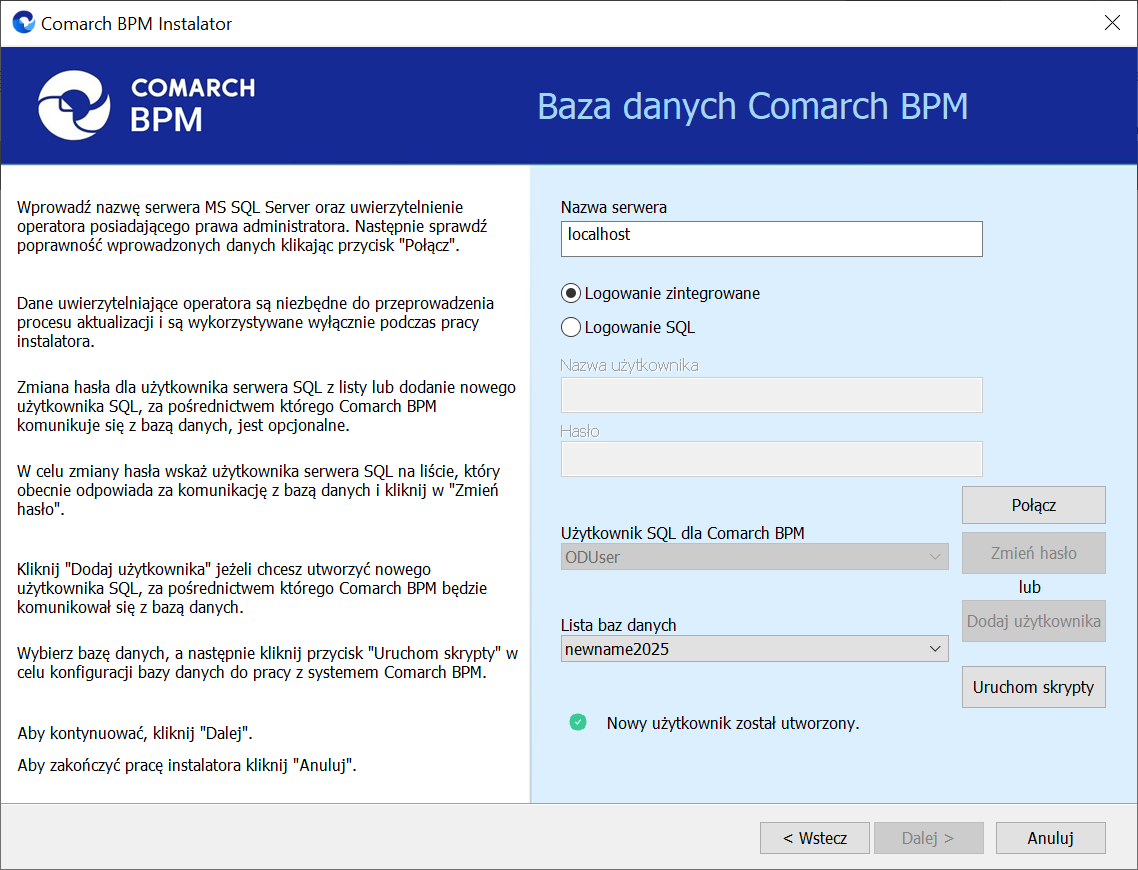Select Logowanie zintegrowane radio button

(571, 293)
